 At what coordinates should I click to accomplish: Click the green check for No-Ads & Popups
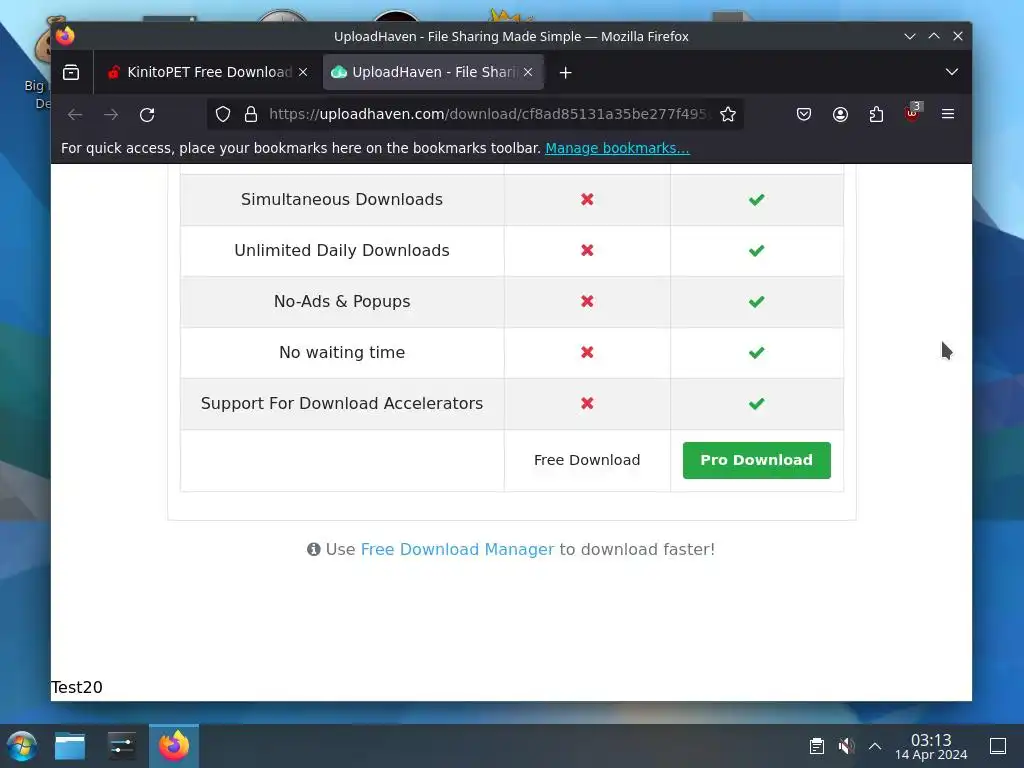[x=756, y=301]
